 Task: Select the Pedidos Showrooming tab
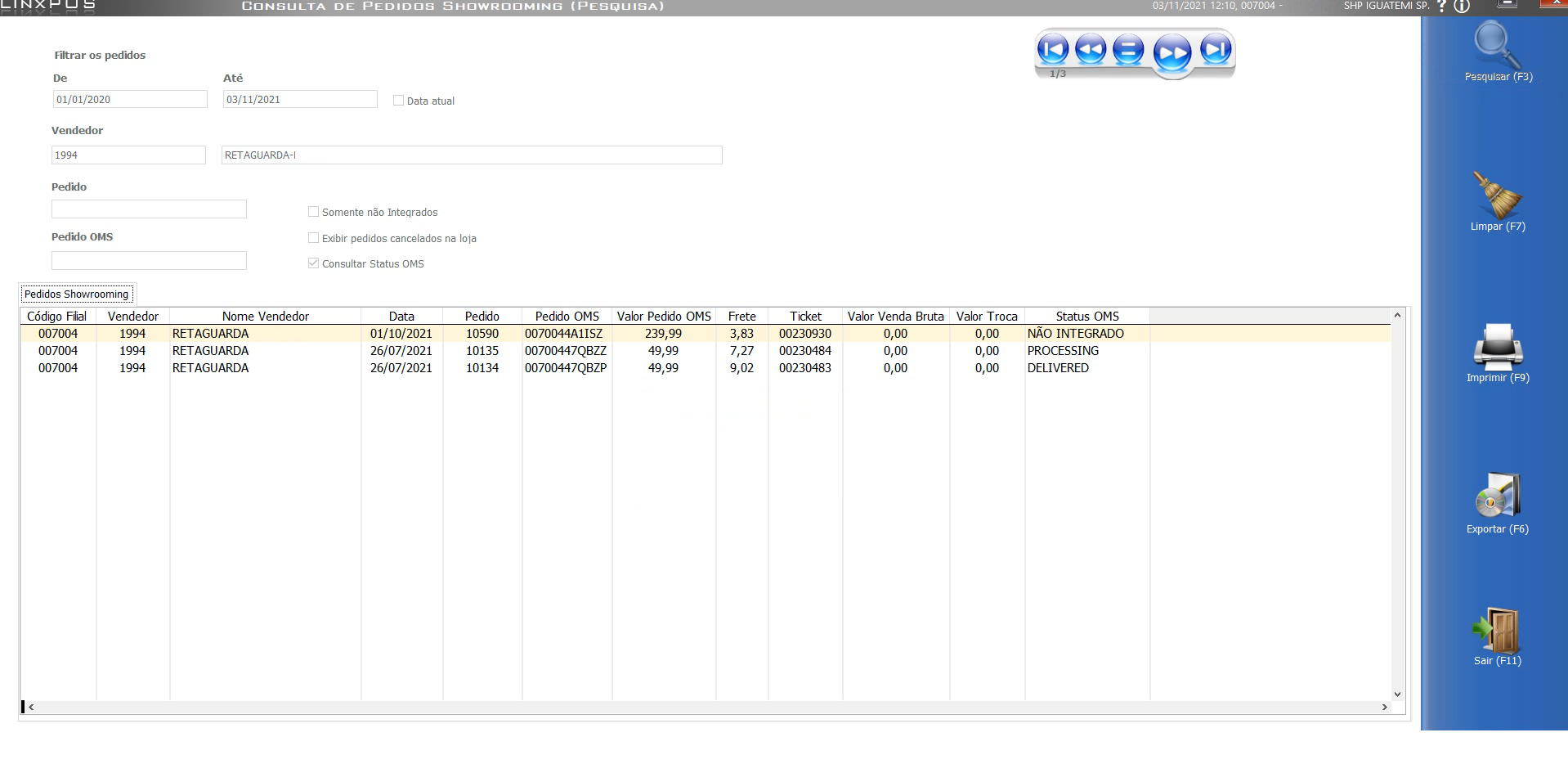click(x=77, y=294)
